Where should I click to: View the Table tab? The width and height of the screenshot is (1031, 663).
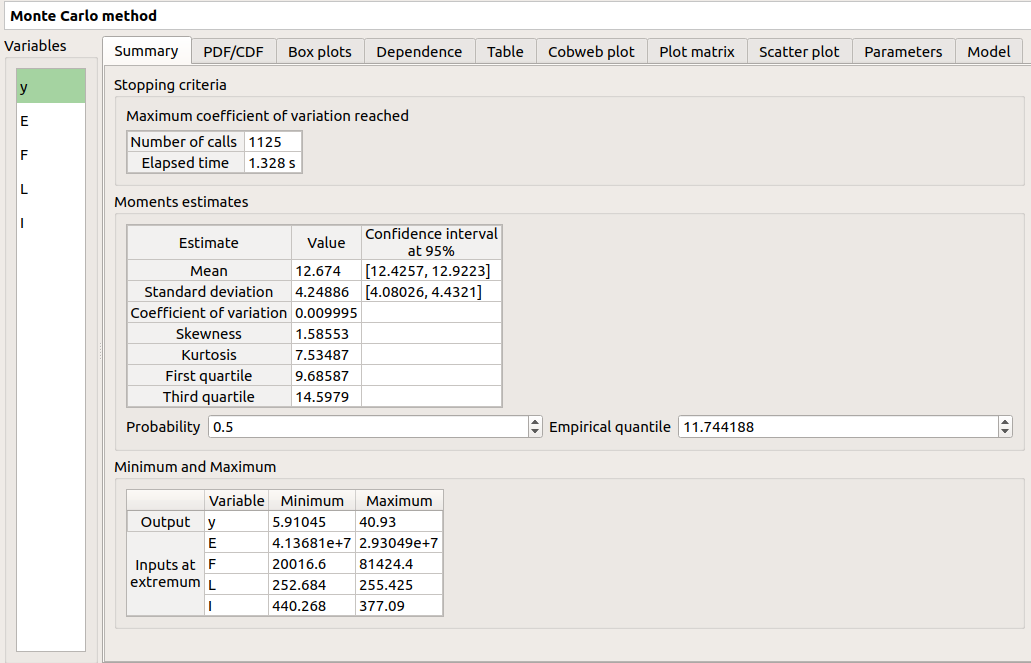click(505, 51)
